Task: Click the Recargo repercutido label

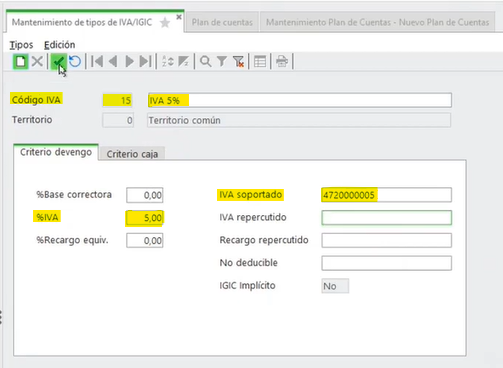Action: click(x=264, y=240)
